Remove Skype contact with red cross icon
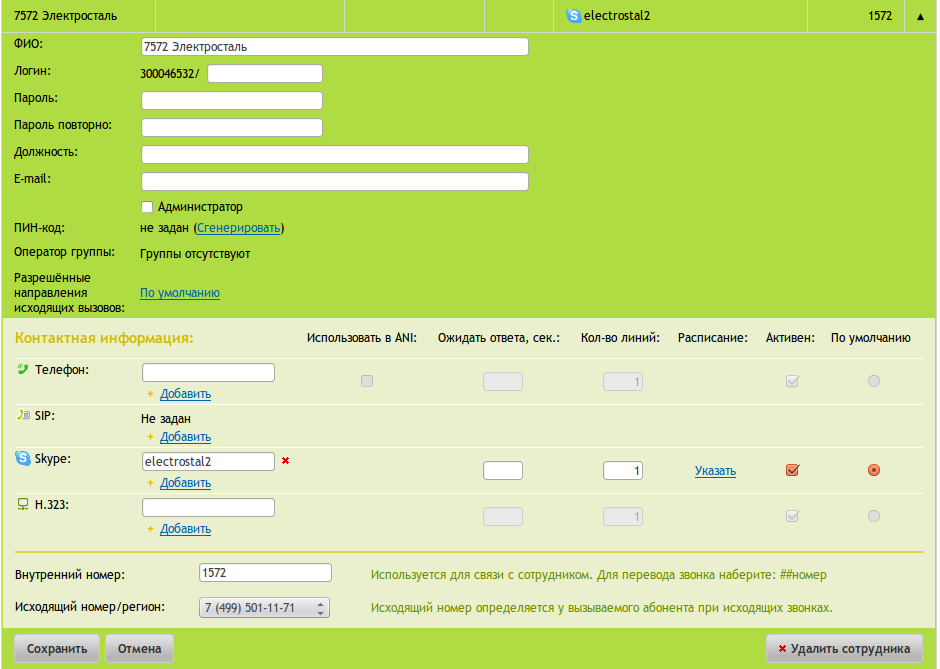The width and height of the screenshot is (940, 669). pos(285,461)
